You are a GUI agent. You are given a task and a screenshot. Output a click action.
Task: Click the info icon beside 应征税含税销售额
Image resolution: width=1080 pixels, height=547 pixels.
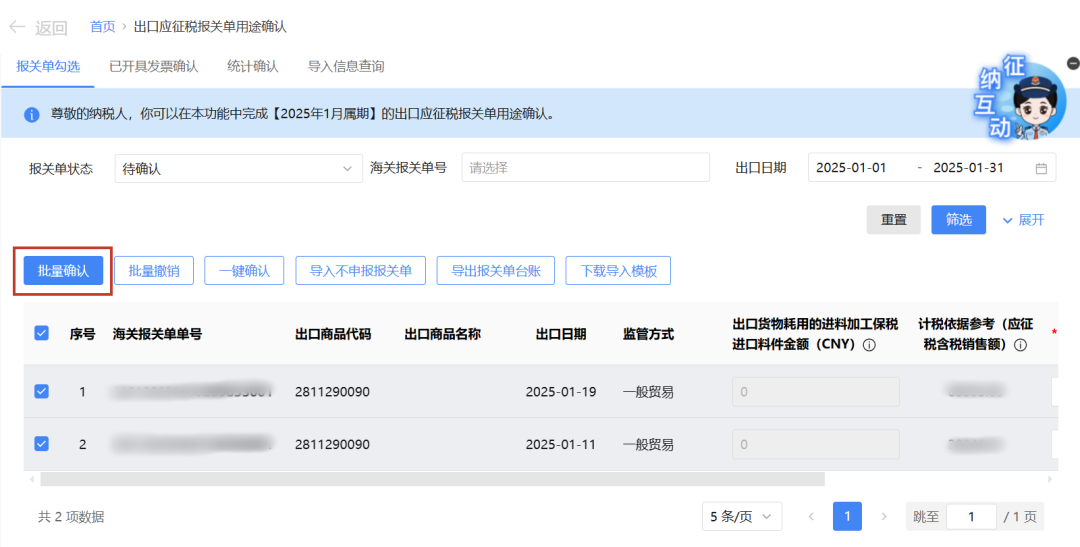pyautogui.click(x=1020, y=345)
